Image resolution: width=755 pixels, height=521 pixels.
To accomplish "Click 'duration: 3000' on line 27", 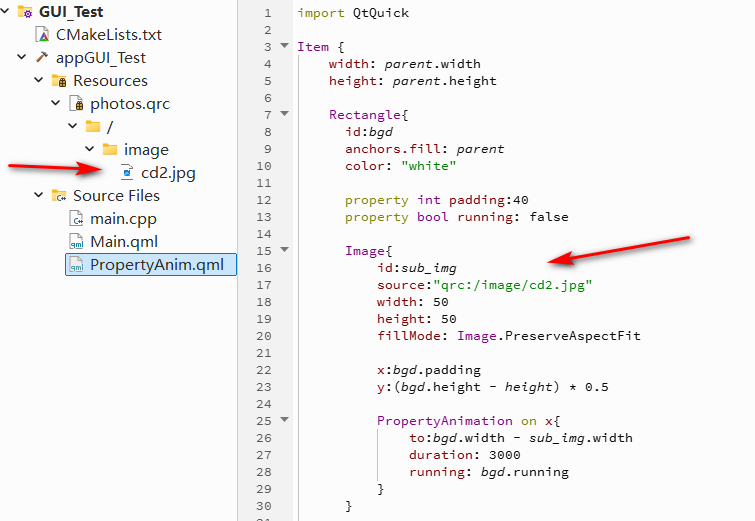I will pos(465,455).
